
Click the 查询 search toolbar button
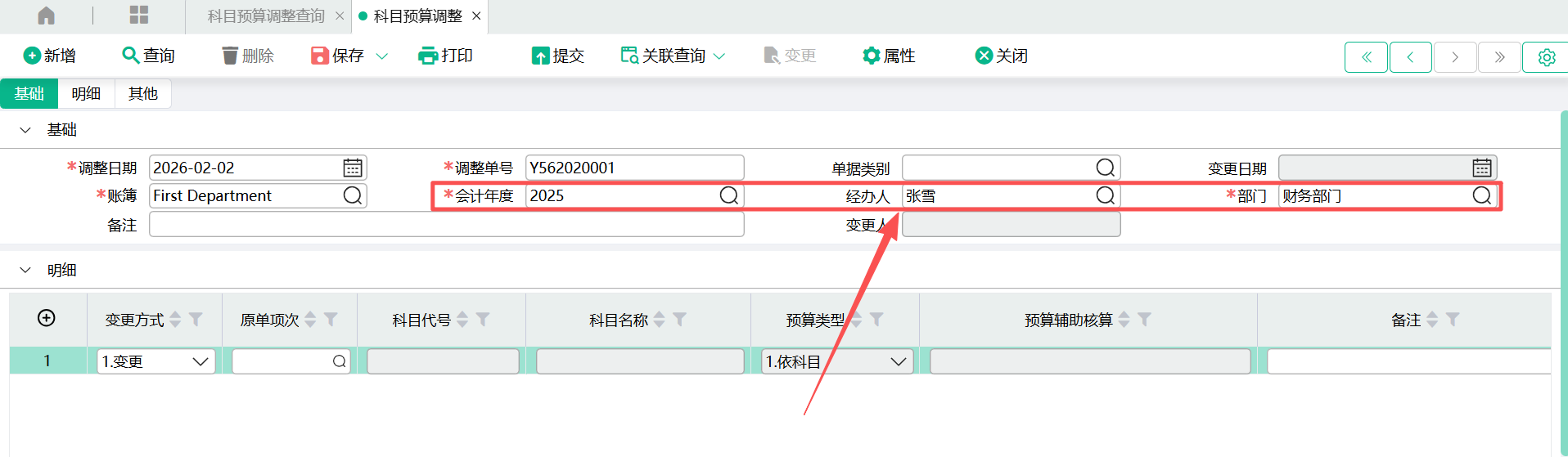pyautogui.click(x=148, y=56)
